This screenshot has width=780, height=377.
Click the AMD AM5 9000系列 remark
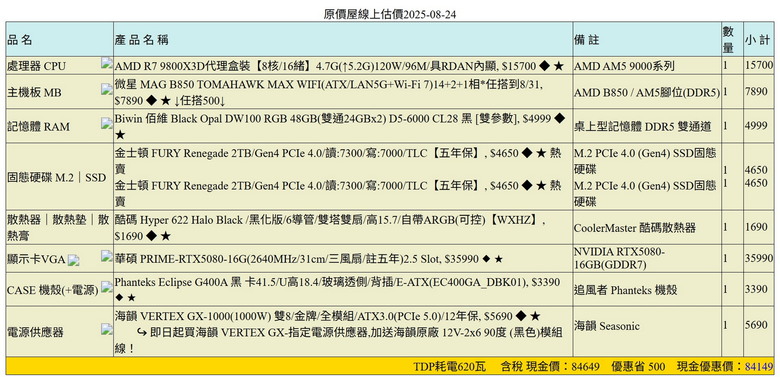[x=624, y=66]
